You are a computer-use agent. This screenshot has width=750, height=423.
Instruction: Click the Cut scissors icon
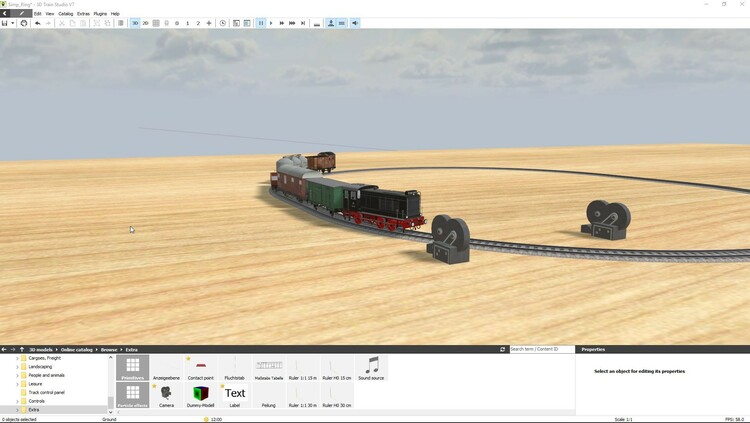[x=62, y=23]
